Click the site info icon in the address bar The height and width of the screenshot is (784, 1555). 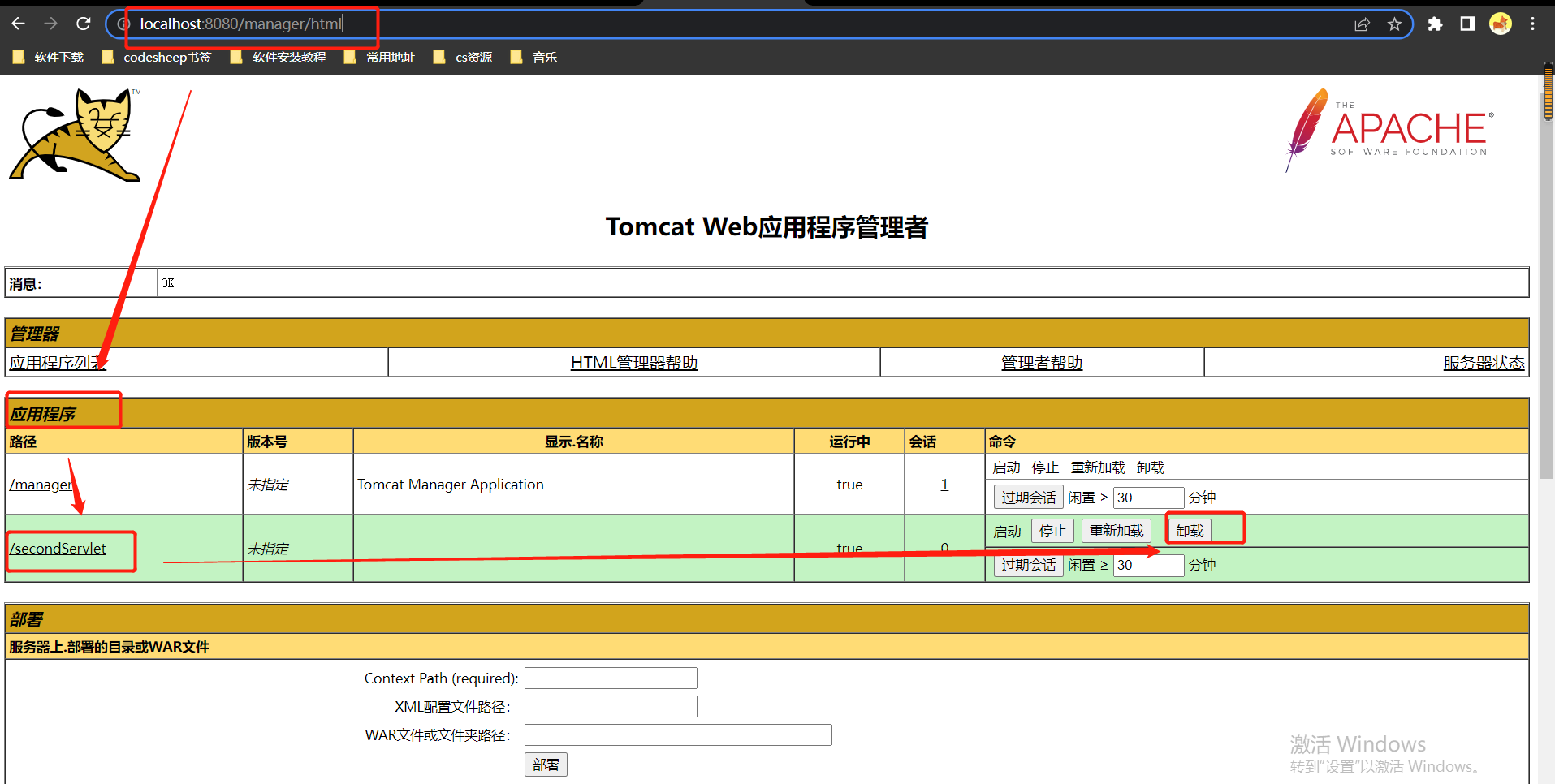[x=123, y=24]
